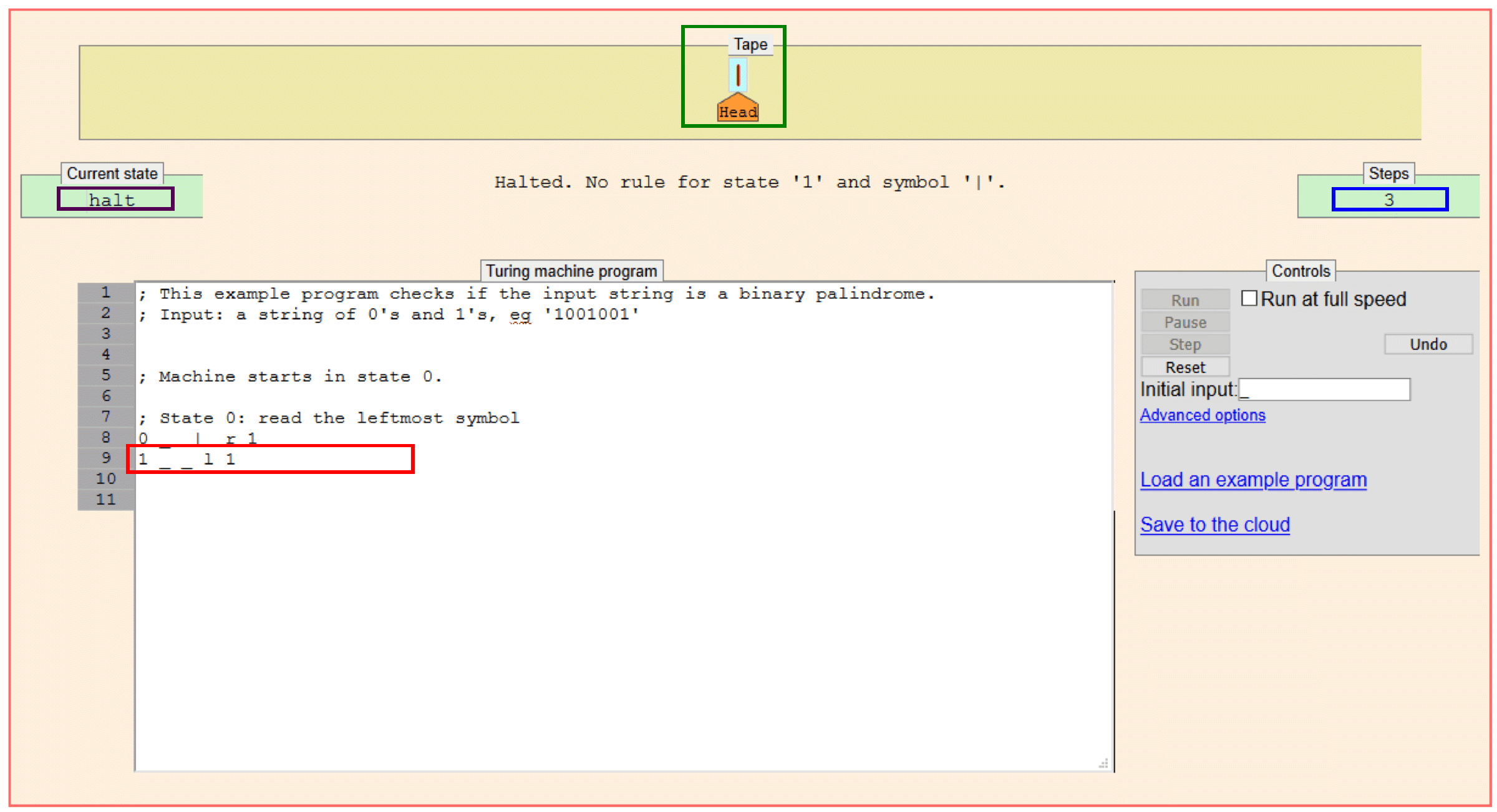Enable Run at full speed checkbox
This screenshot has width=1497, height=812.
pyautogui.click(x=1249, y=299)
